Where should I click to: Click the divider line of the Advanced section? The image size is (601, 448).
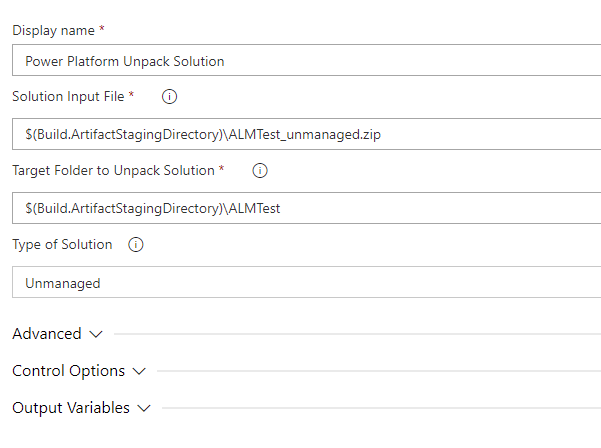[358, 334]
